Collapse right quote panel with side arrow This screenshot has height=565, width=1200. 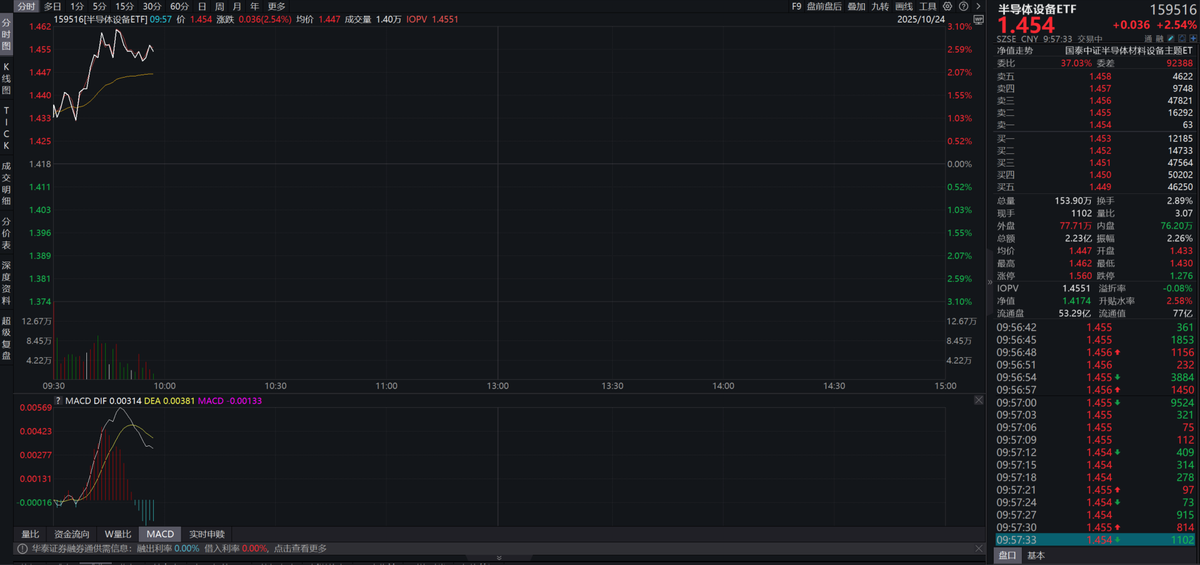[991, 282]
